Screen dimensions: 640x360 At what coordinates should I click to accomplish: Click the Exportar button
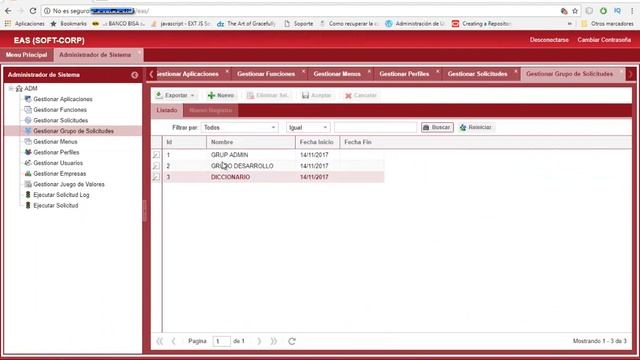coord(176,96)
